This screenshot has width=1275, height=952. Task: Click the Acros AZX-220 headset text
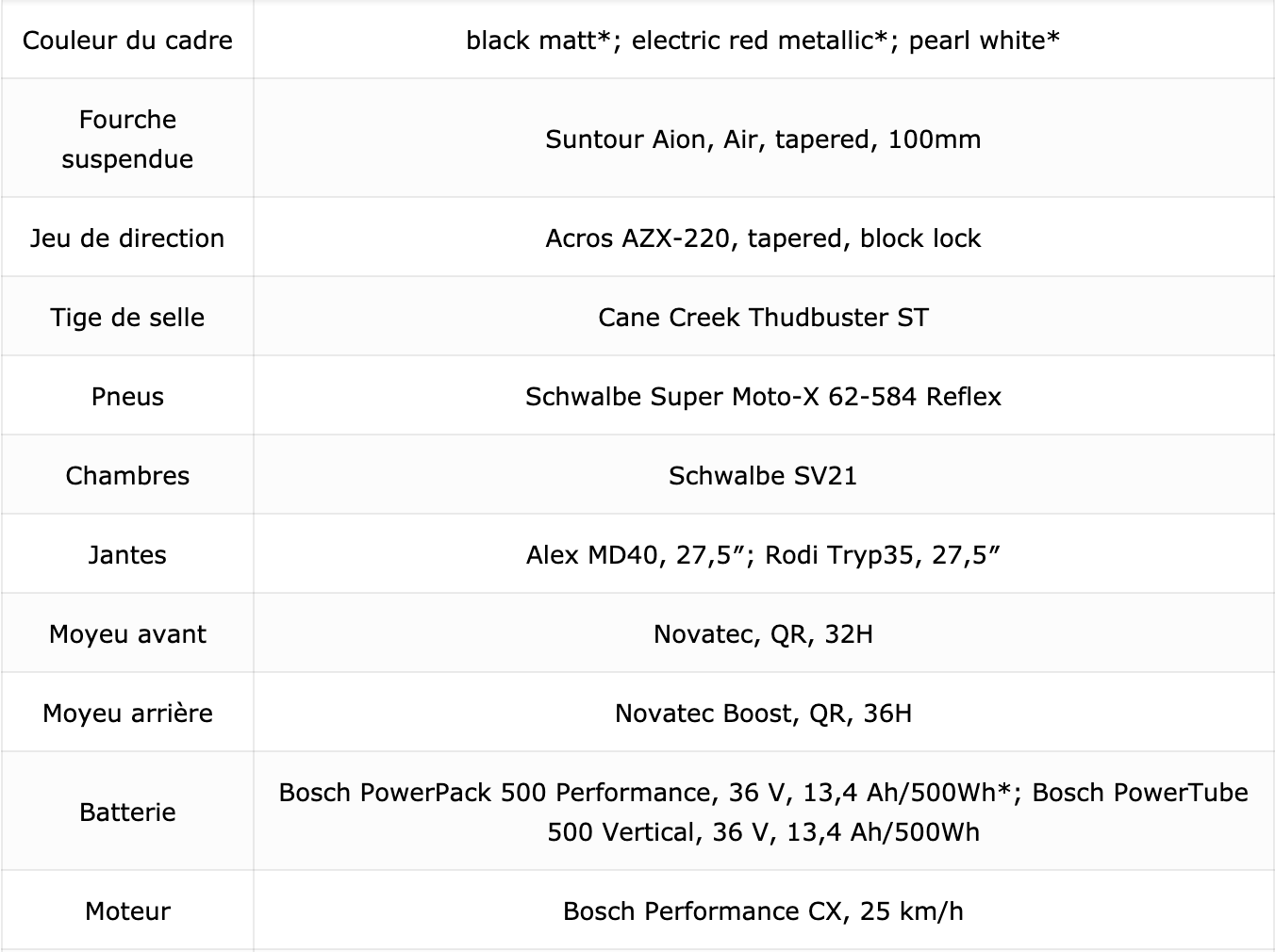tap(763, 238)
